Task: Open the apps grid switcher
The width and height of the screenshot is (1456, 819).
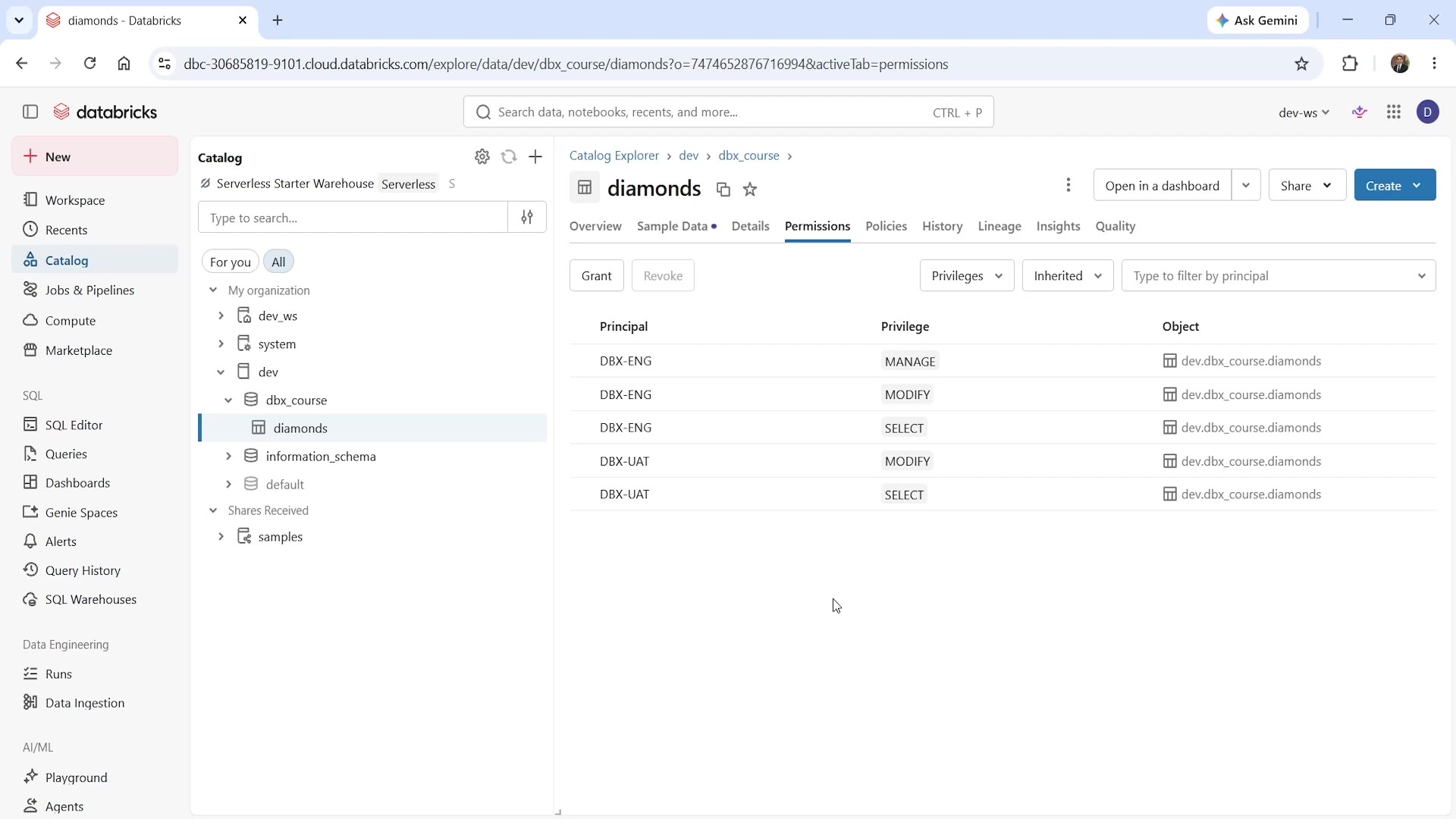Action: [x=1394, y=112]
